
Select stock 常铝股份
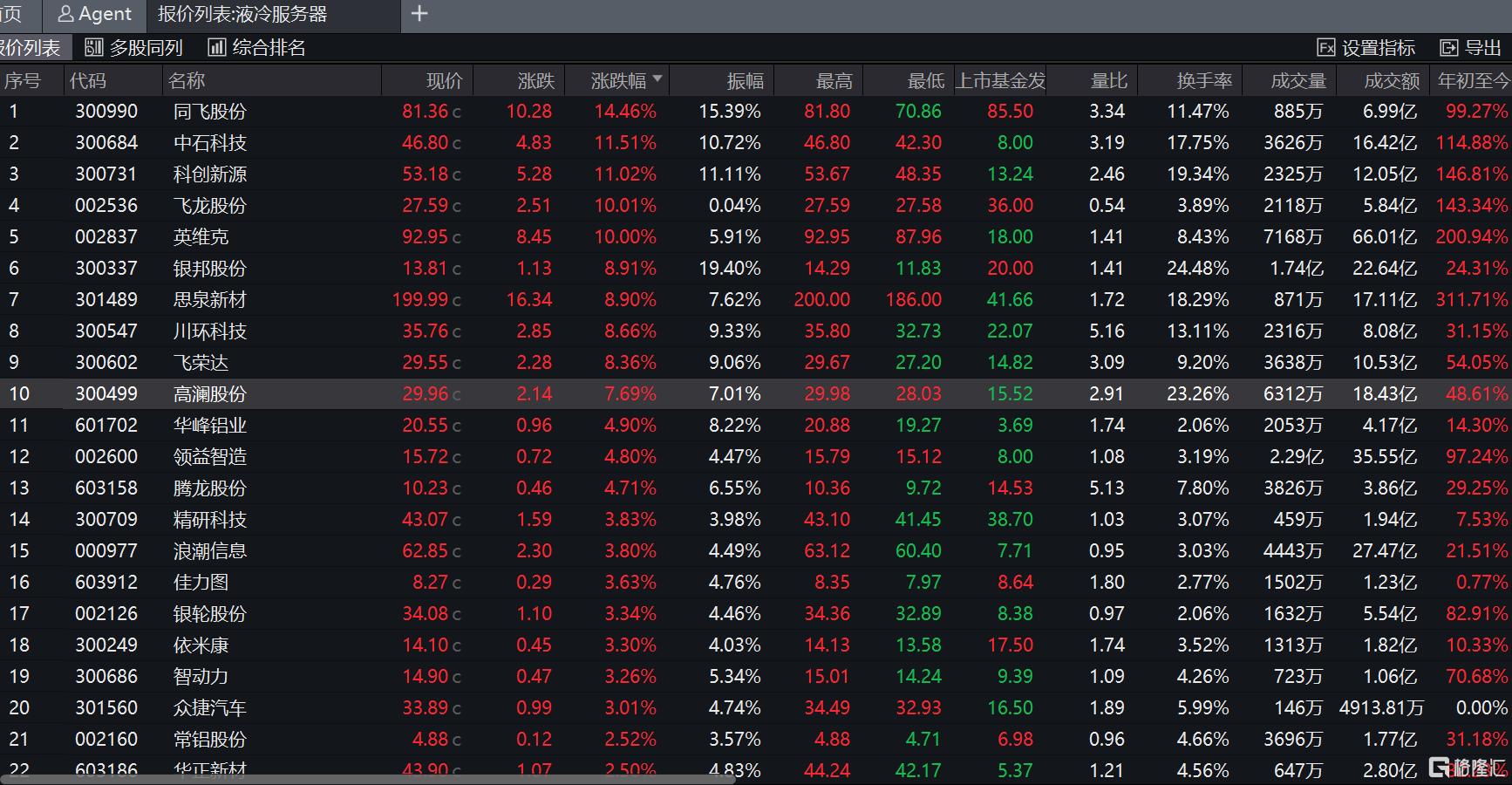210,740
